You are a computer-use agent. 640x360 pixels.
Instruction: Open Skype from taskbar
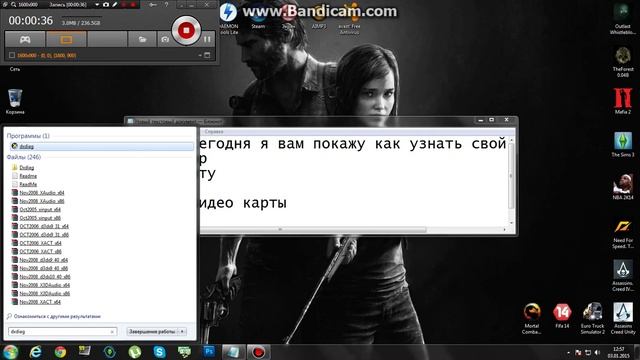pyautogui.click(x=160, y=352)
